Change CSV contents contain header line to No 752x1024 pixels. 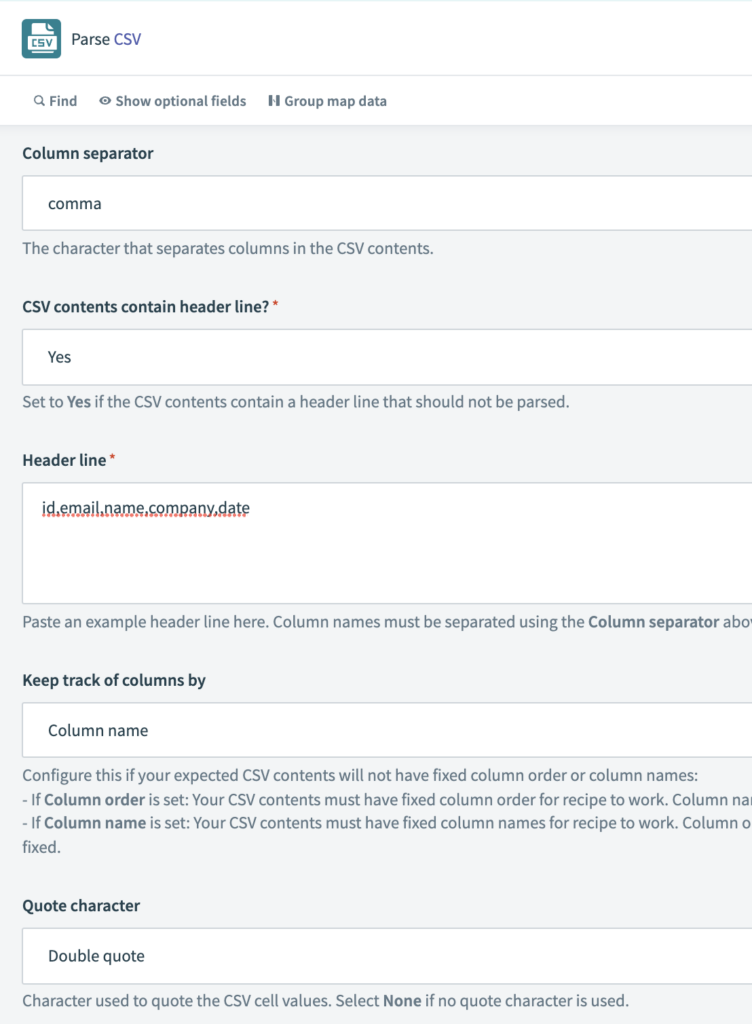380,357
